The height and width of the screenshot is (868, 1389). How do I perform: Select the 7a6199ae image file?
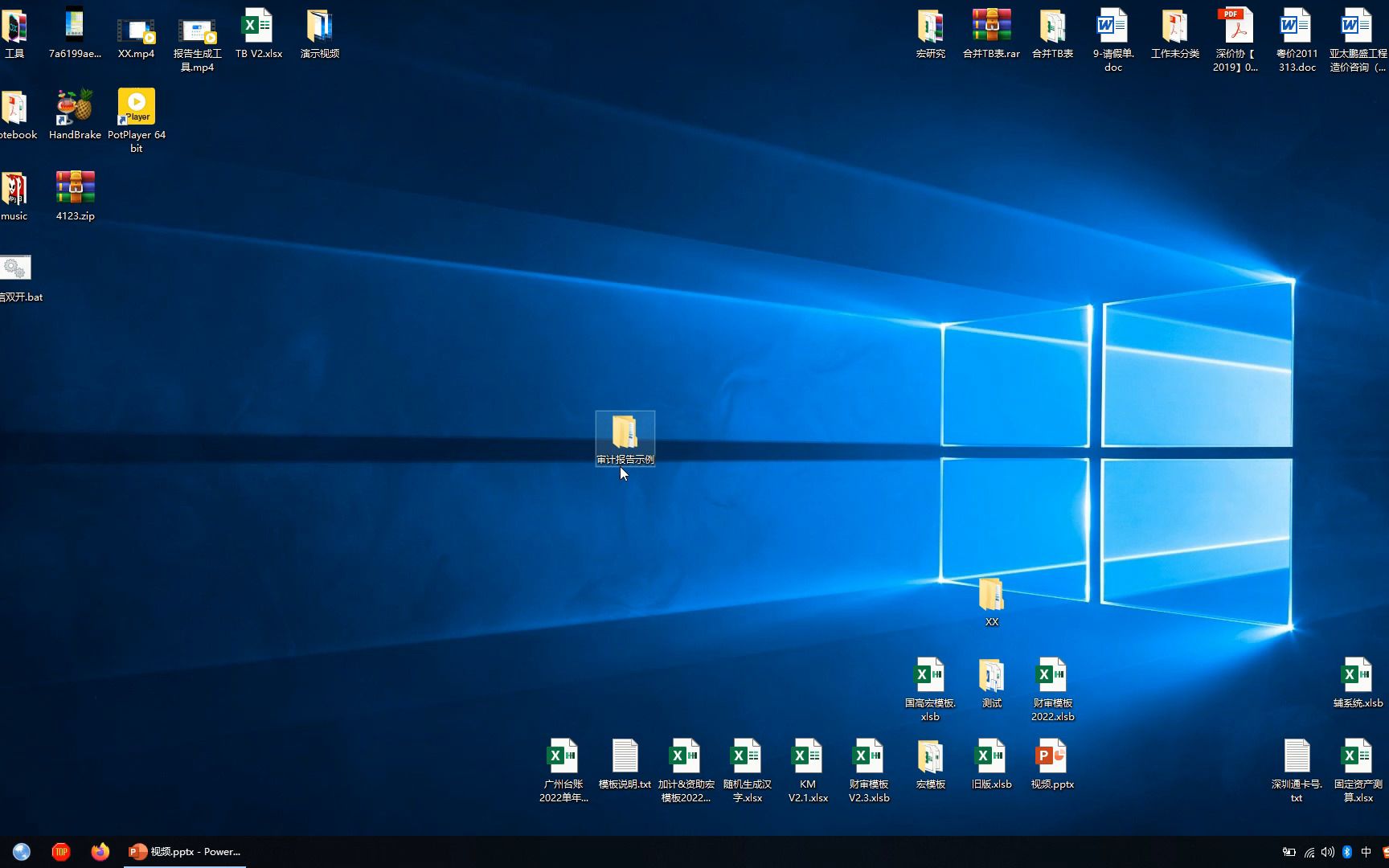click(75, 33)
